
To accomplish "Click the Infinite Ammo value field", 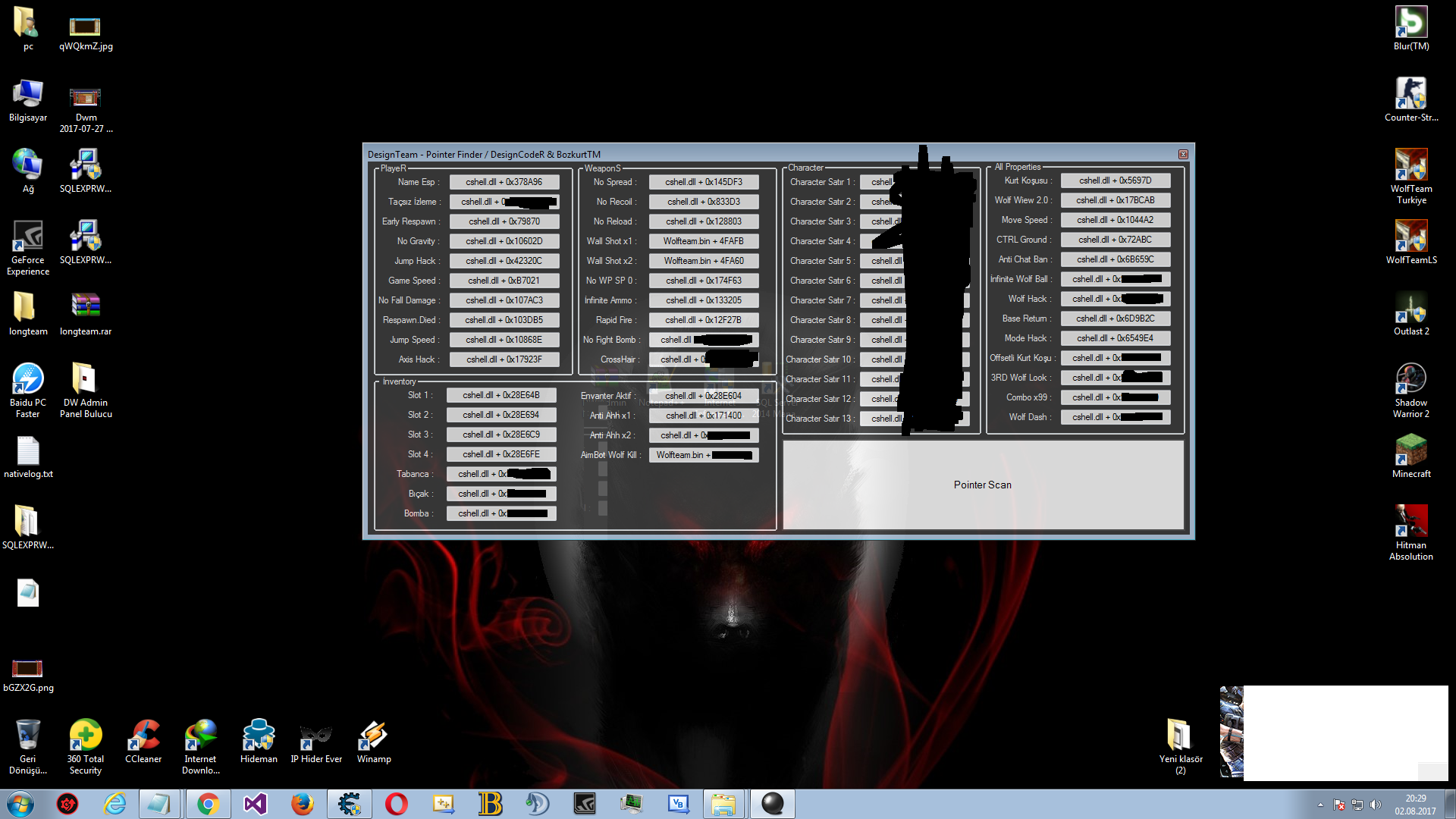I will (704, 300).
